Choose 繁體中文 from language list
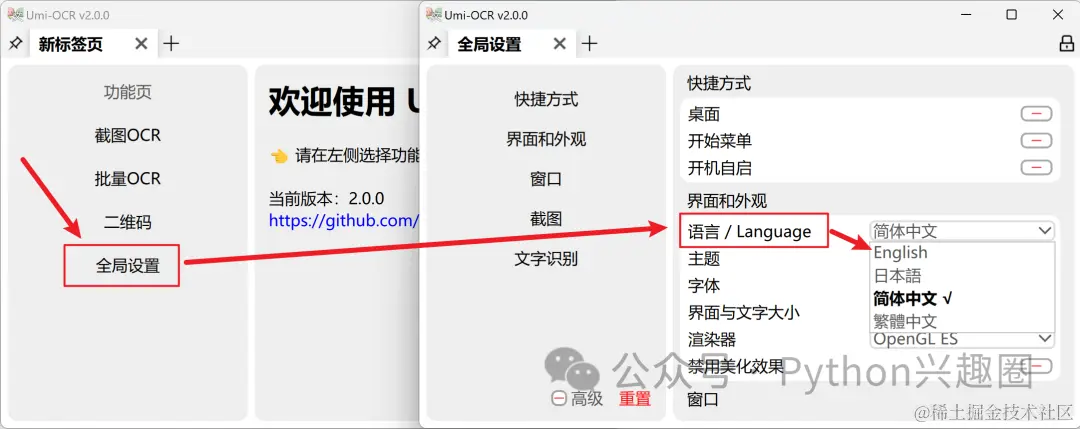 tap(962, 321)
